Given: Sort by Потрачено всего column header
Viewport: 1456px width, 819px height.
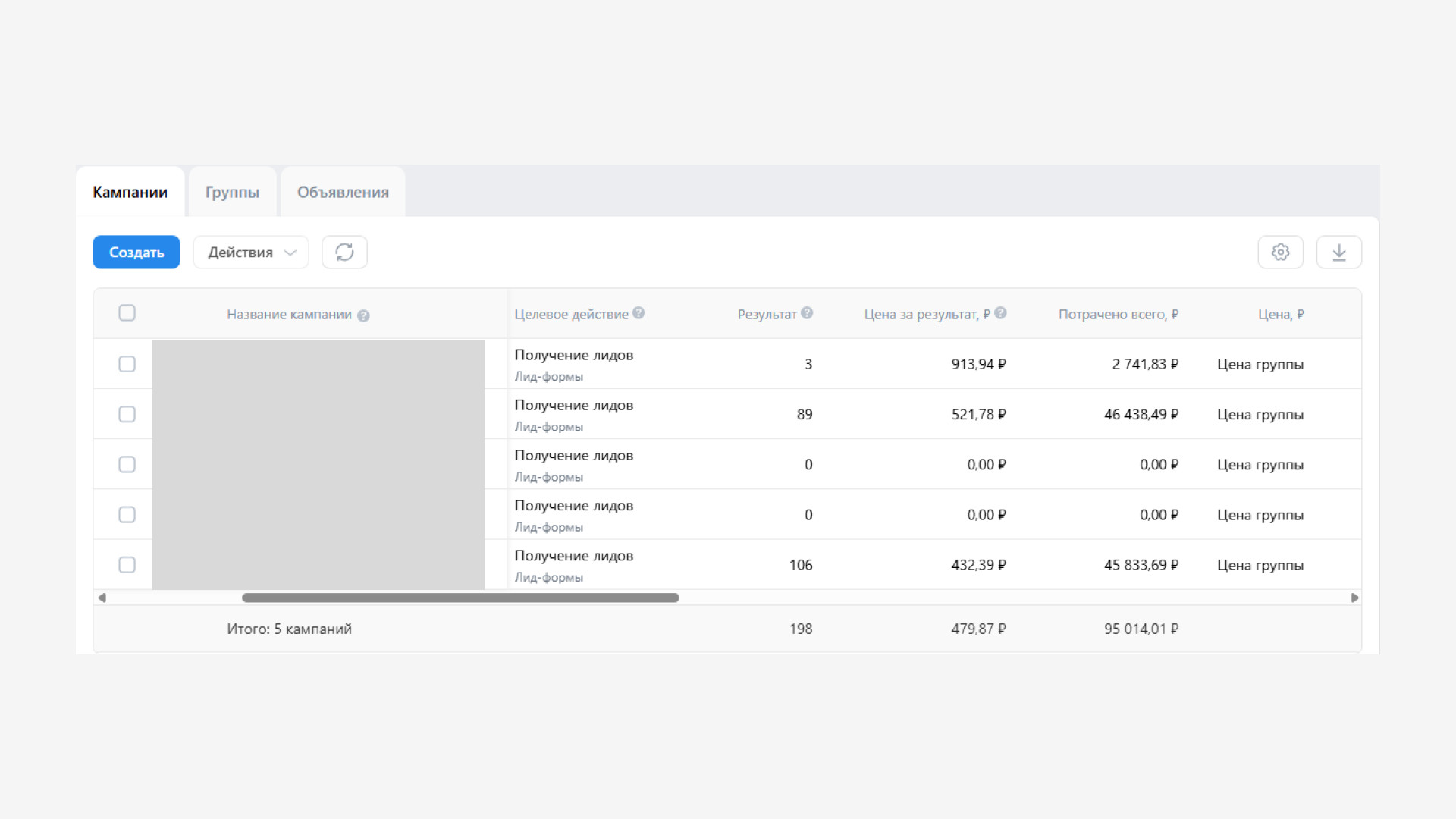Looking at the screenshot, I should (x=1118, y=314).
